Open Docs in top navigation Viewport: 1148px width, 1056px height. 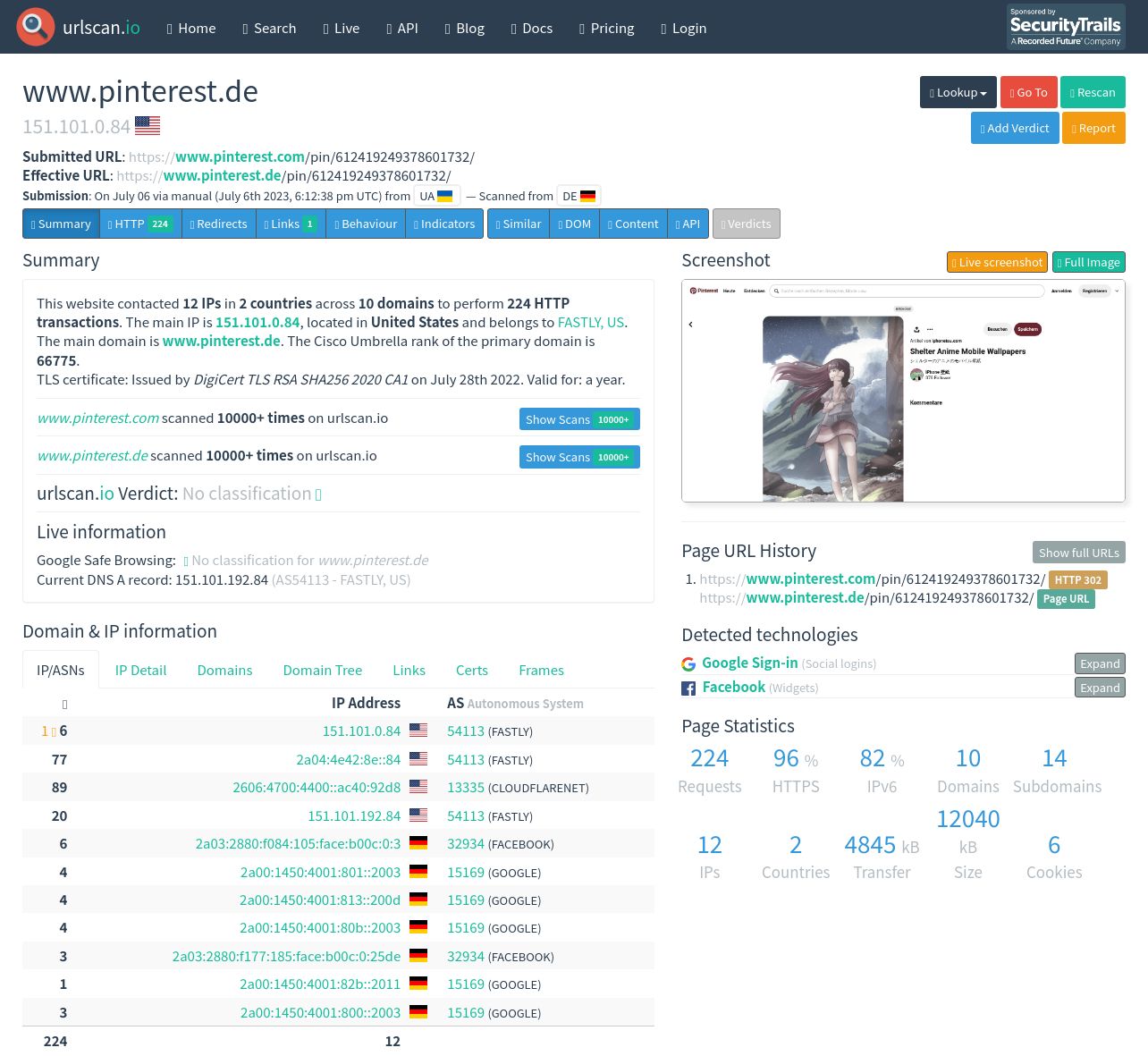pyautogui.click(x=532, y=28)
